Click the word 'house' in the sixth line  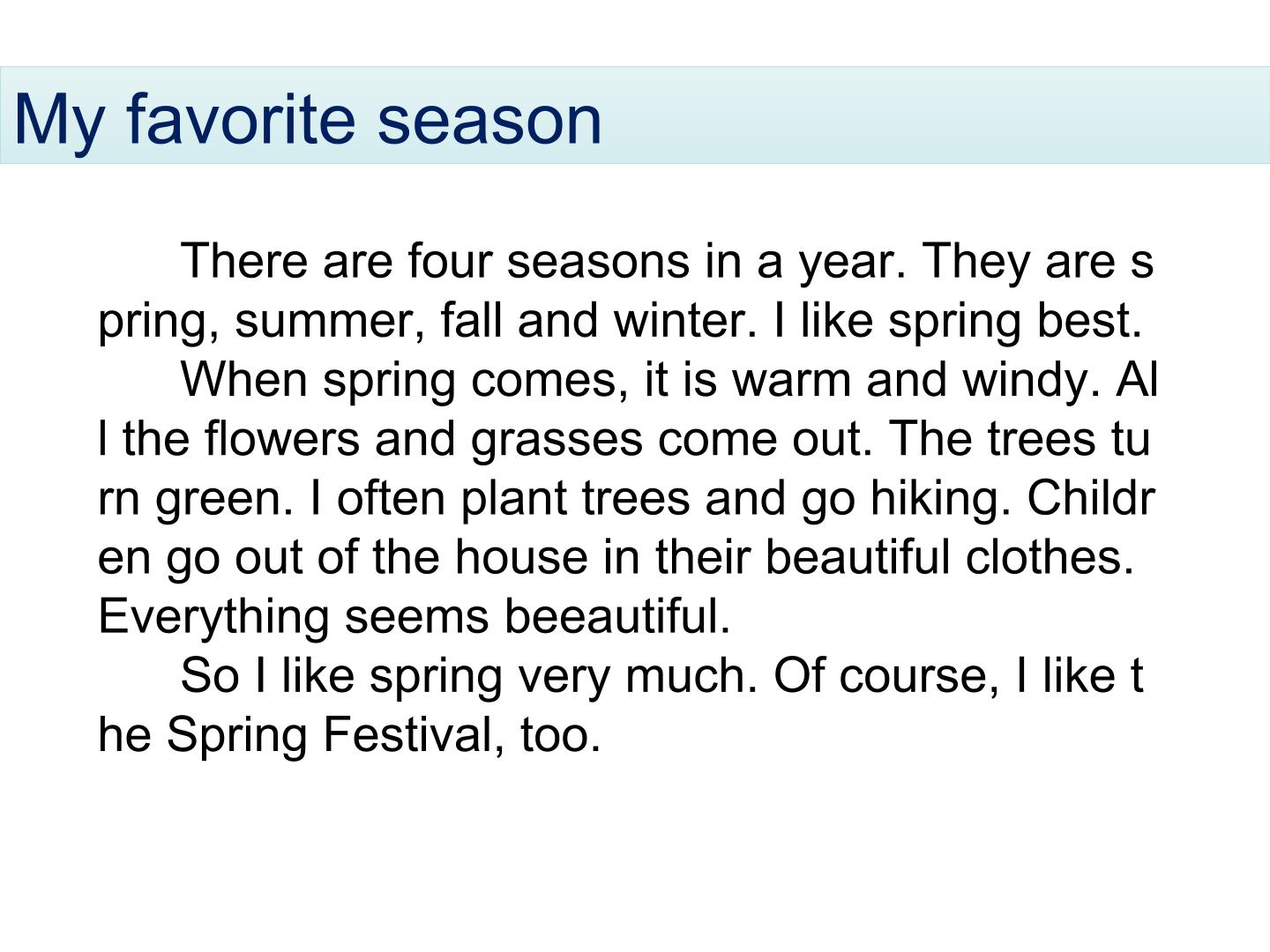coord(521,556)
